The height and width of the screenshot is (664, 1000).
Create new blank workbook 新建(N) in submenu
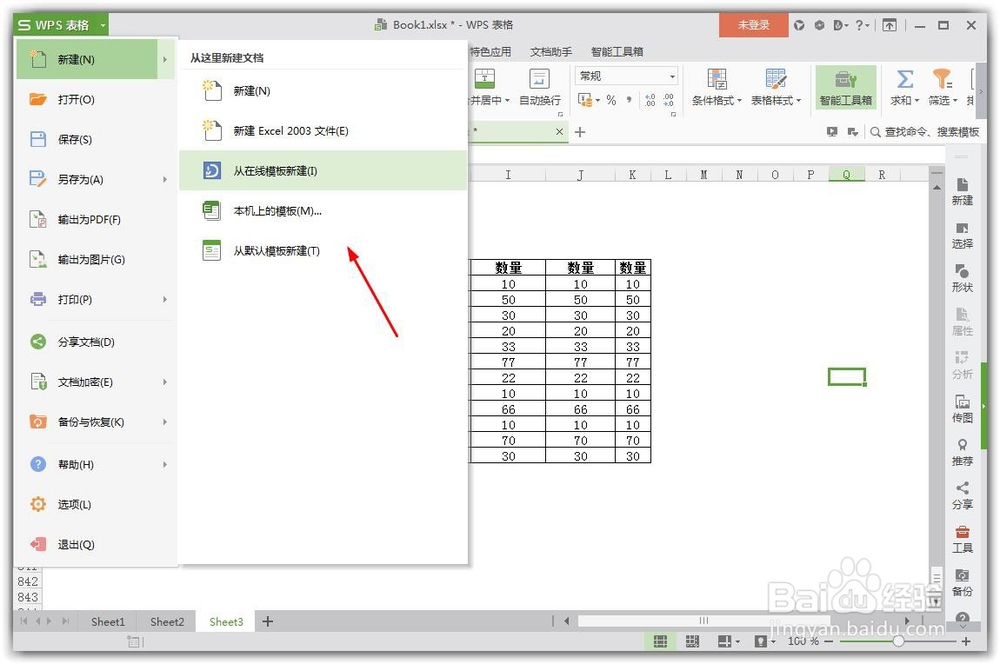pos(323,91)
